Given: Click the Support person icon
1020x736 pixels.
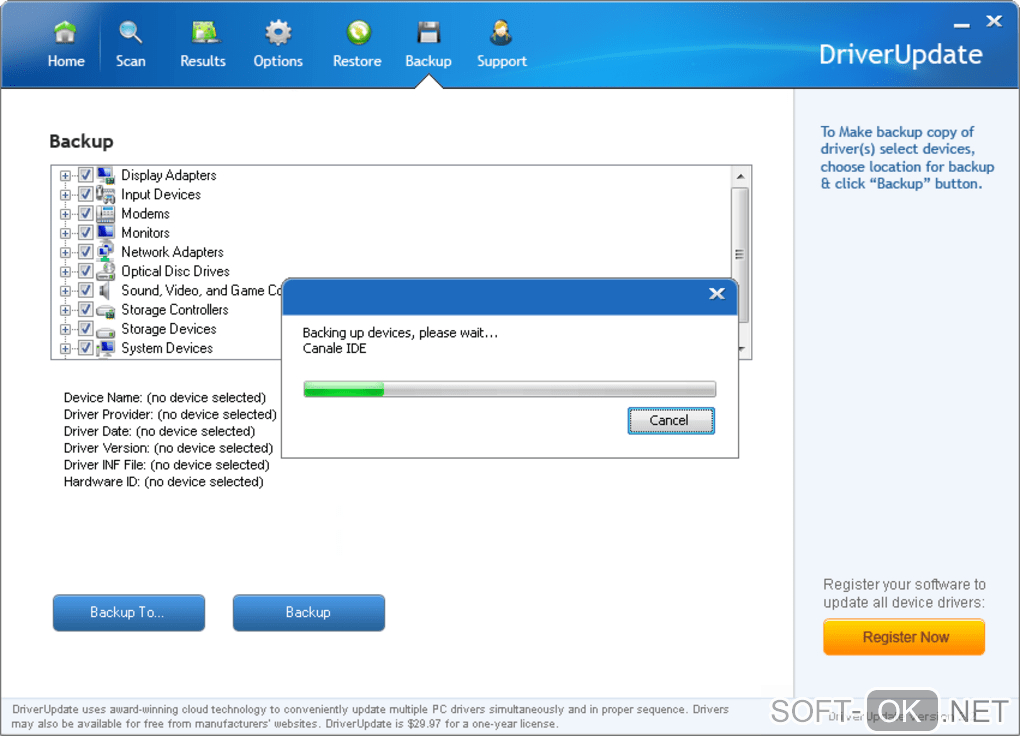Looking at the screenshot, I should coord(501,32).
